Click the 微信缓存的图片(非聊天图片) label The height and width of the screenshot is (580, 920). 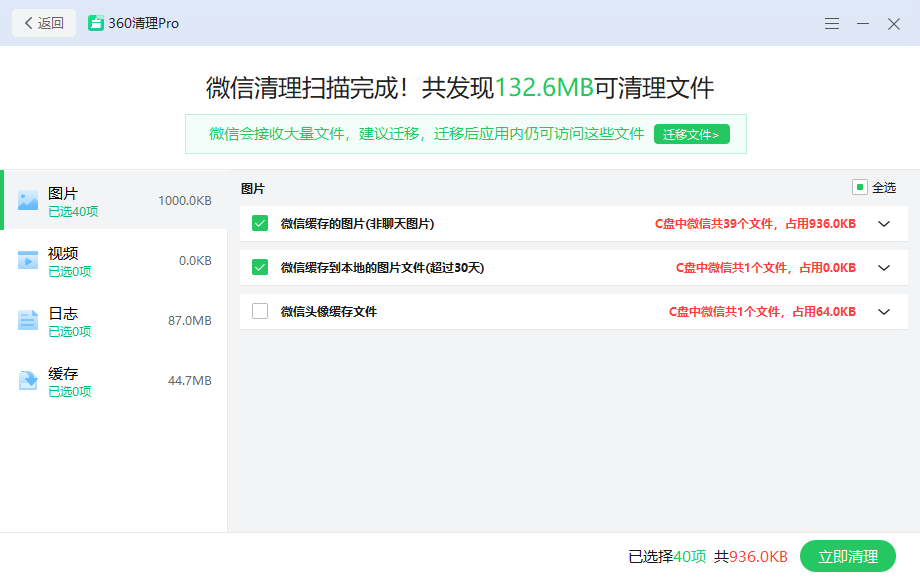click(357, 223)
